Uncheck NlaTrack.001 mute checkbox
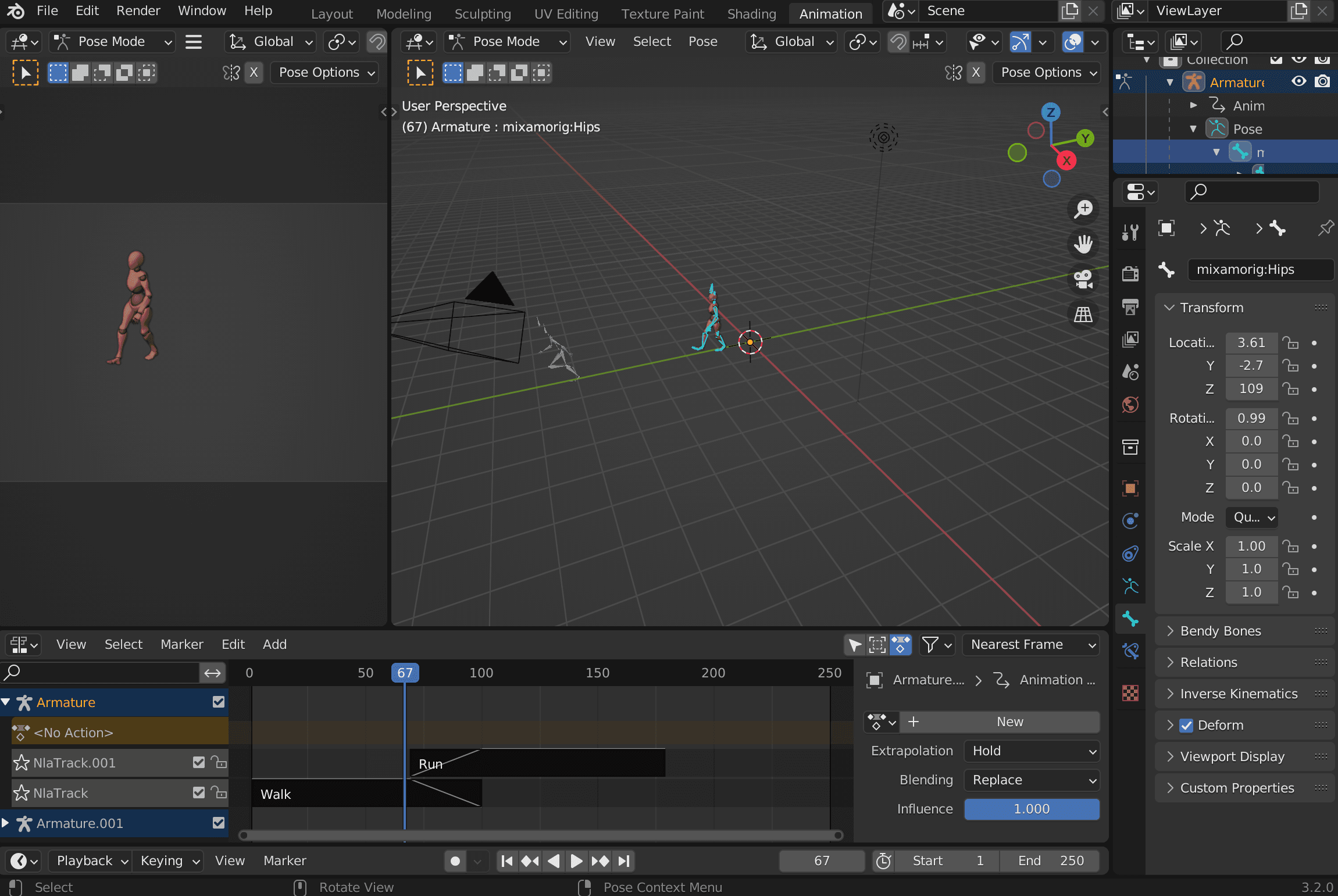This screenshot has width=1338, height=896. click(199, 762)
